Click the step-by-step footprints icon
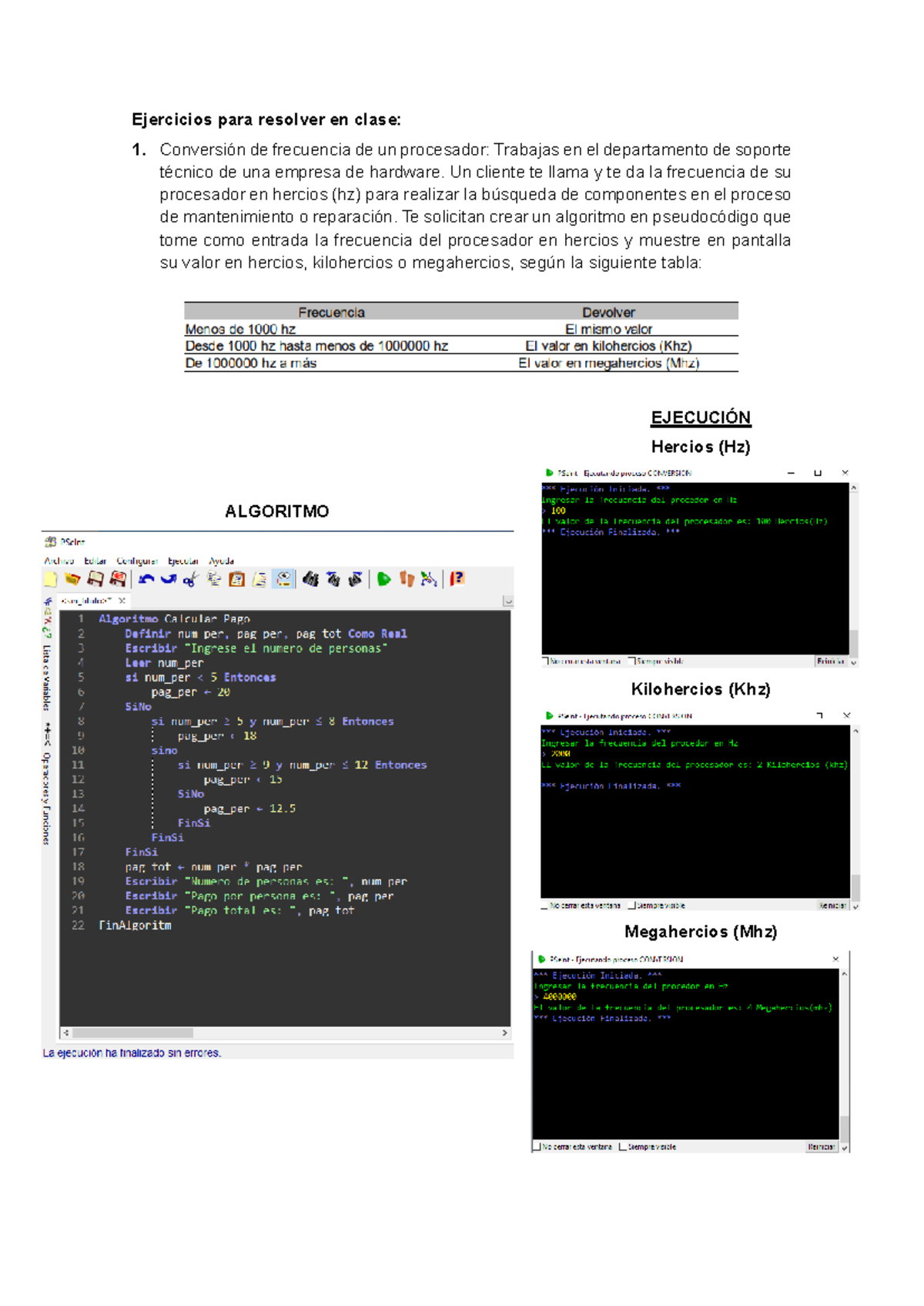Viewport: 924px width, 1306px height. pyautogui.click(x=407, y=579)
